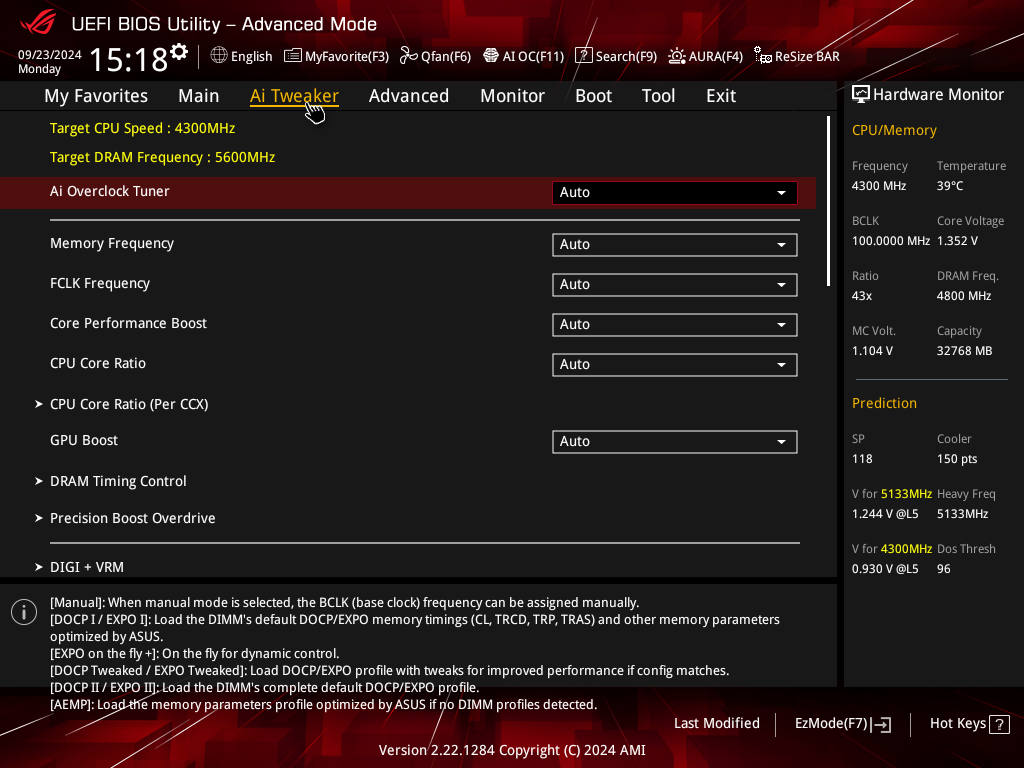Launch Qfan(F6) fan control
This screenshot has height=768, width=1024.
coord(436,56)
